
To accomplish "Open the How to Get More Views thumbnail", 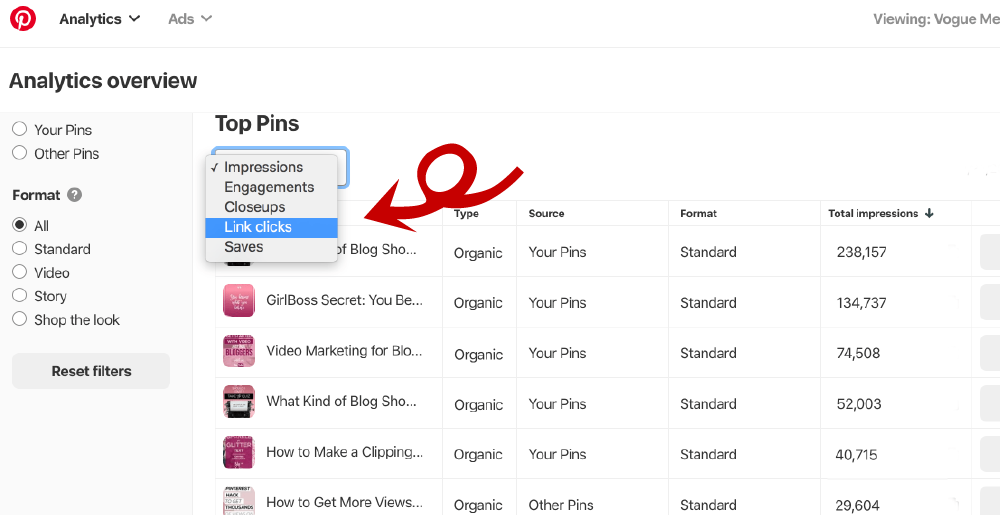I will coord(239,502).
